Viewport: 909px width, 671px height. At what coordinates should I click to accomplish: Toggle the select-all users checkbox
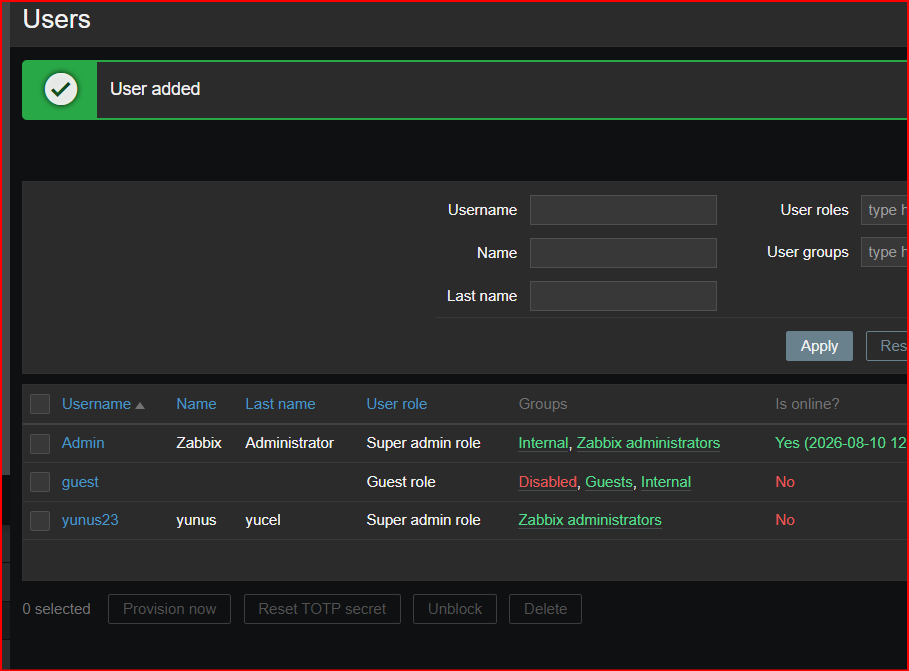40,404
